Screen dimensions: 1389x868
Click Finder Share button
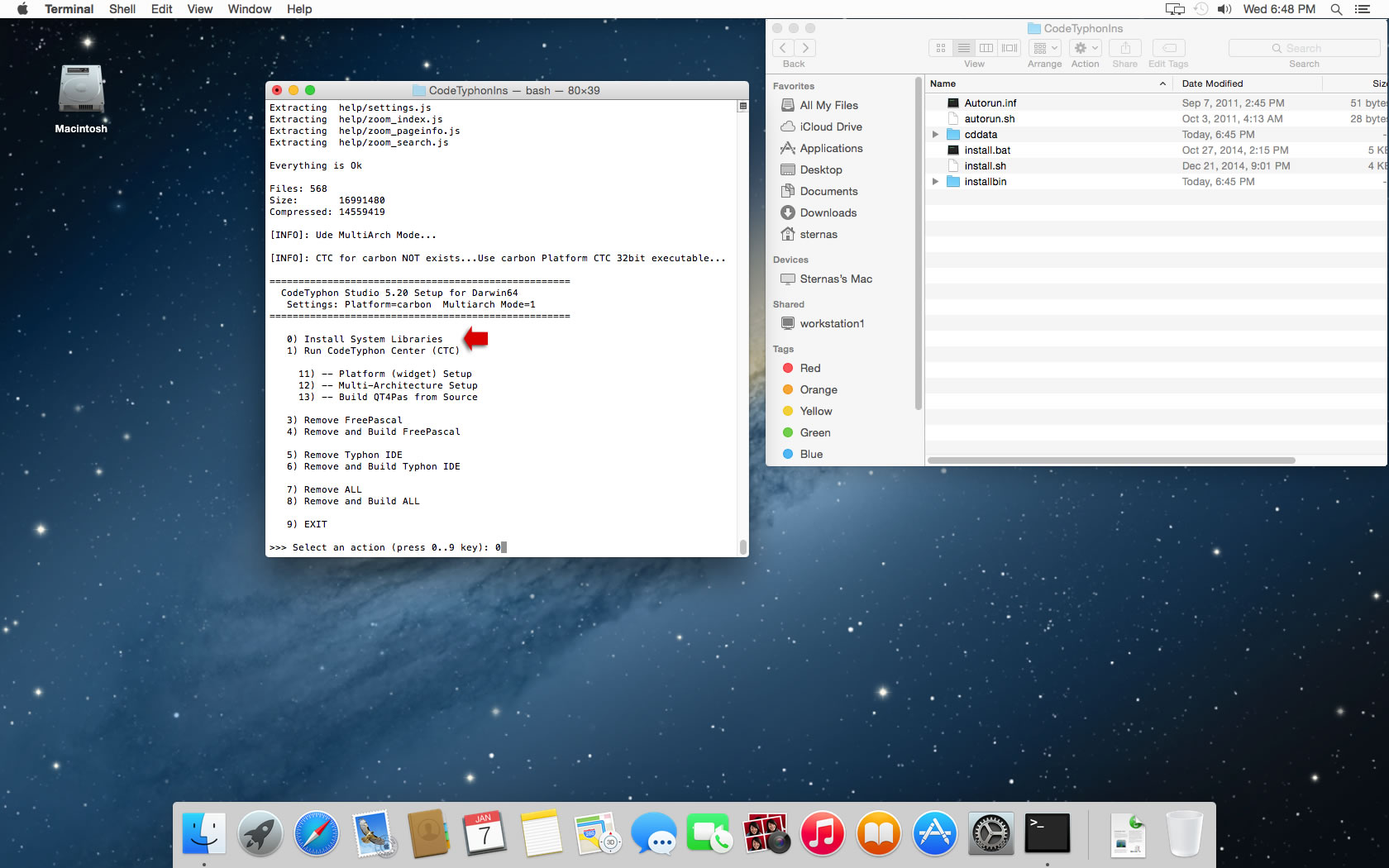(1125, 48)
